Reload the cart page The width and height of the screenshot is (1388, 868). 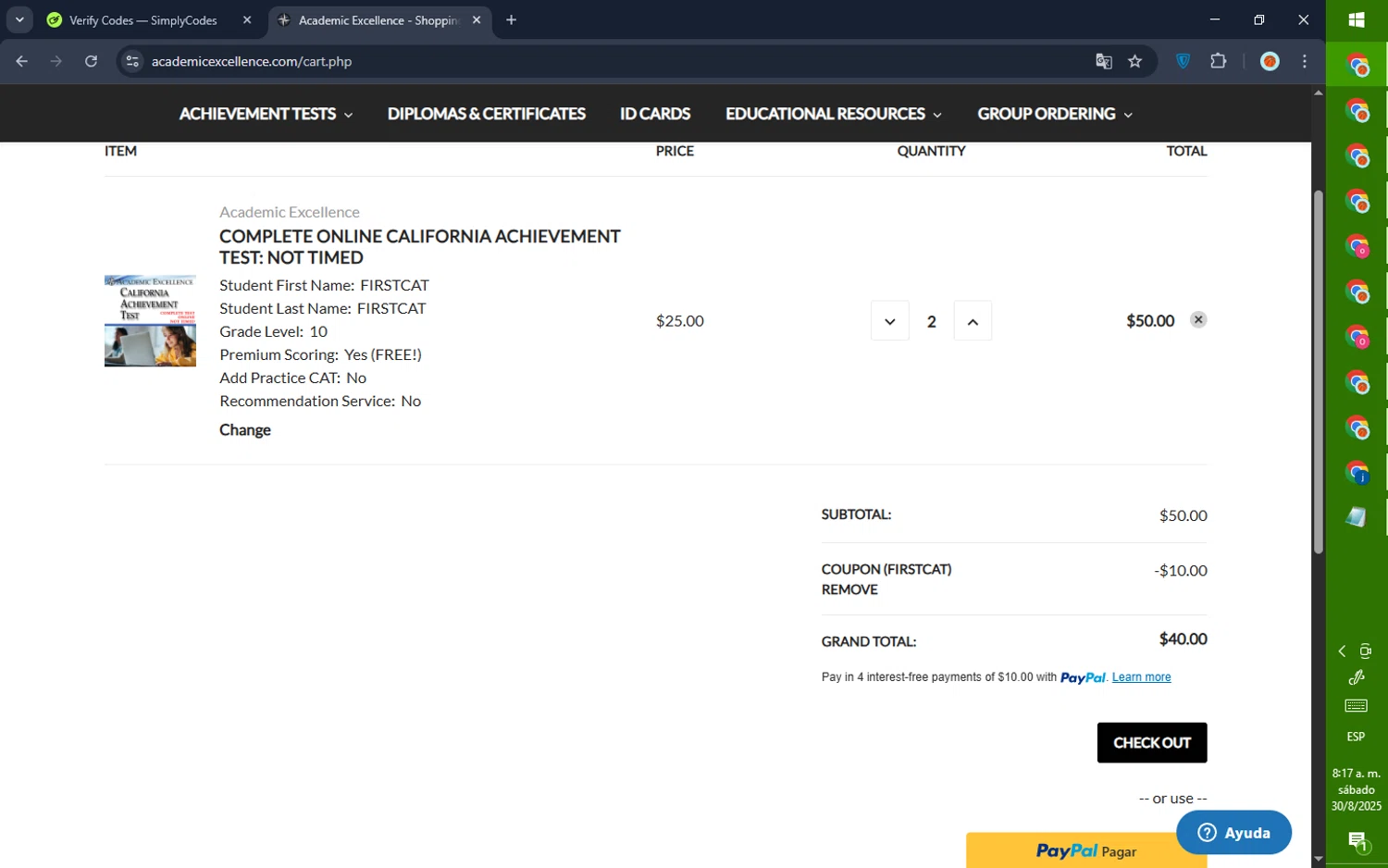(x=91, y=61)
